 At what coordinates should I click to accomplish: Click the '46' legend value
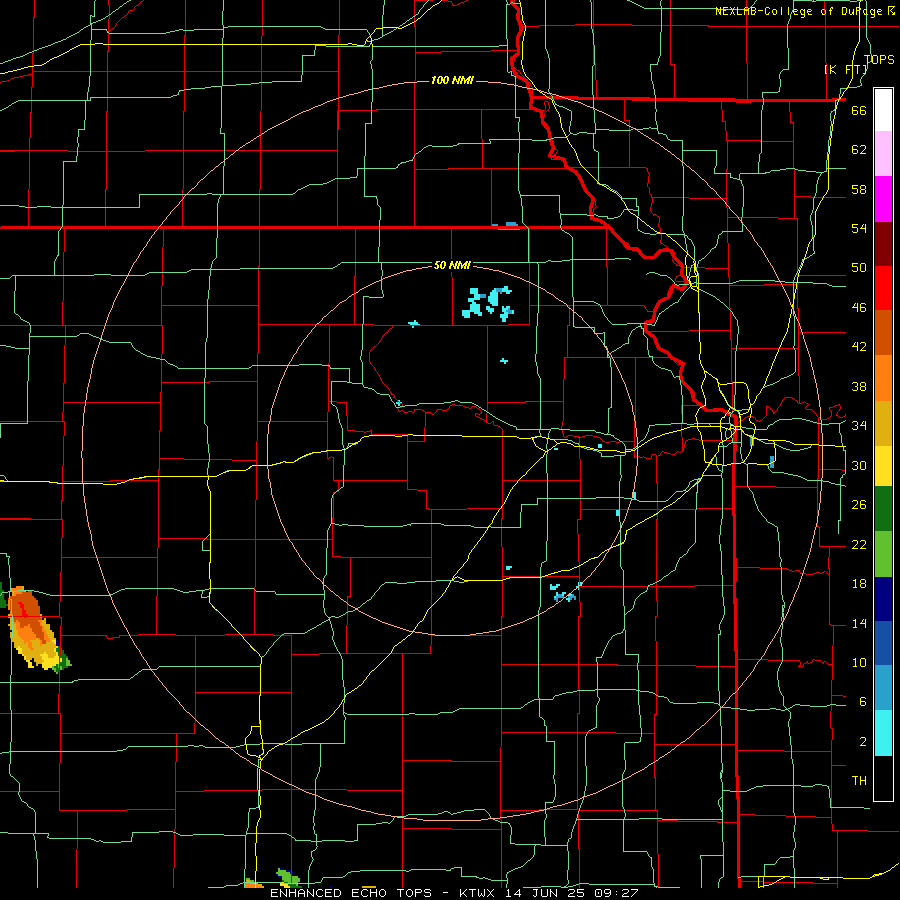pos(859,308)
